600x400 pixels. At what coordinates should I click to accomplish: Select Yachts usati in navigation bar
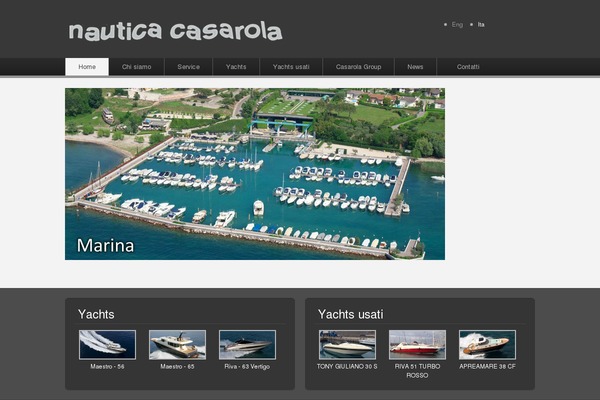point(291,67)
